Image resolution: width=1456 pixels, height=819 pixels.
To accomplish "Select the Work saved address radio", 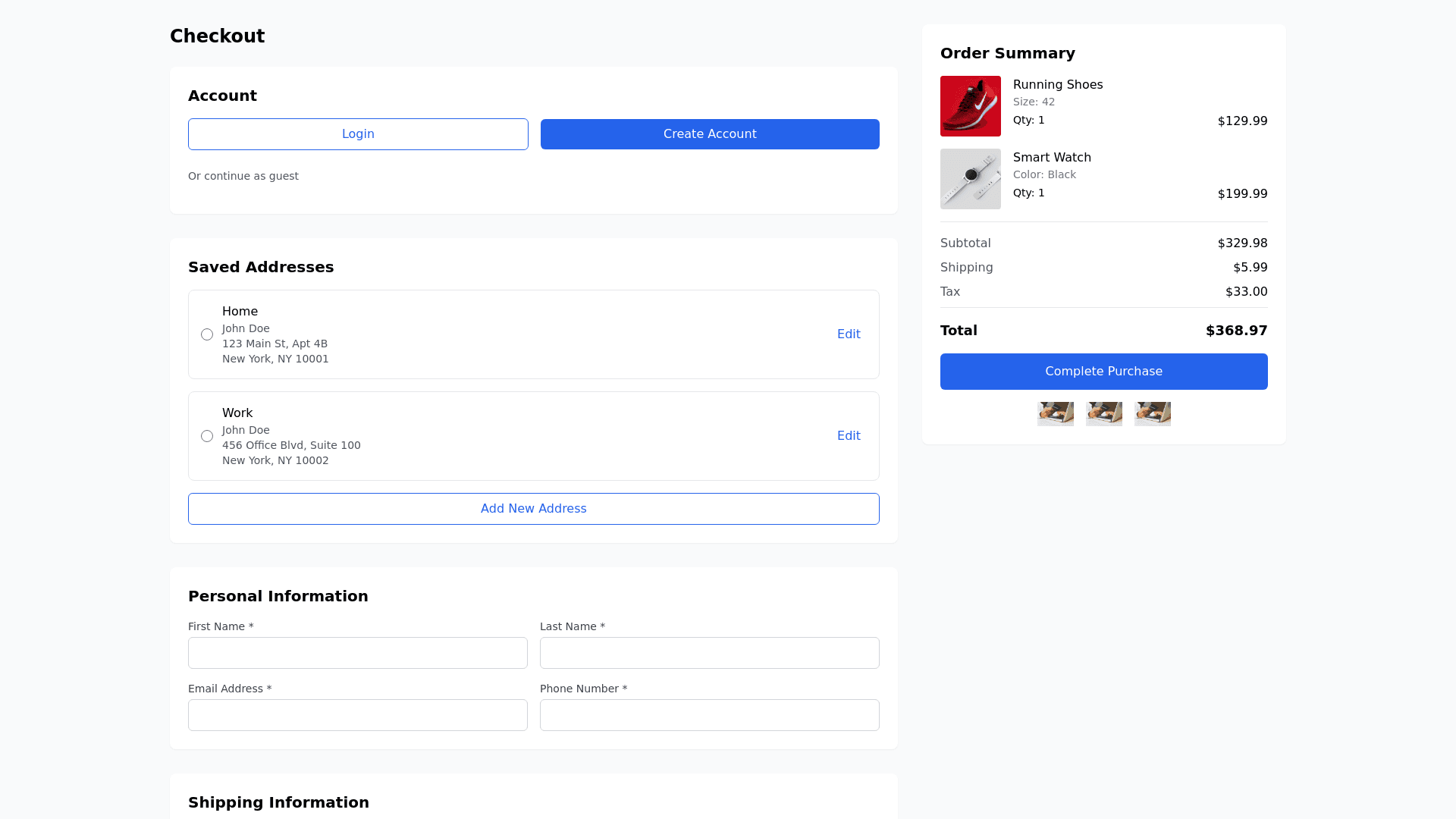I will pos(207,436).
